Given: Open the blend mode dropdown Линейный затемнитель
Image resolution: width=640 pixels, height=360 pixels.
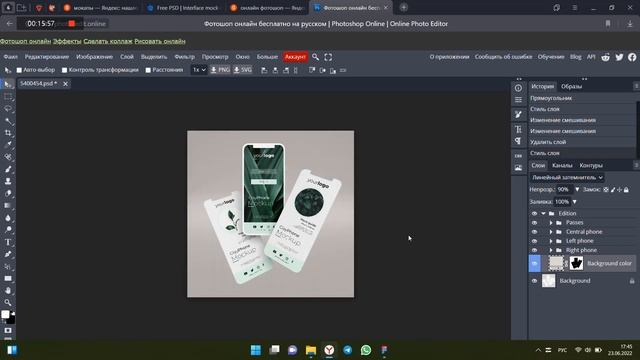Looking at the screenshot, I should (567, 178).
